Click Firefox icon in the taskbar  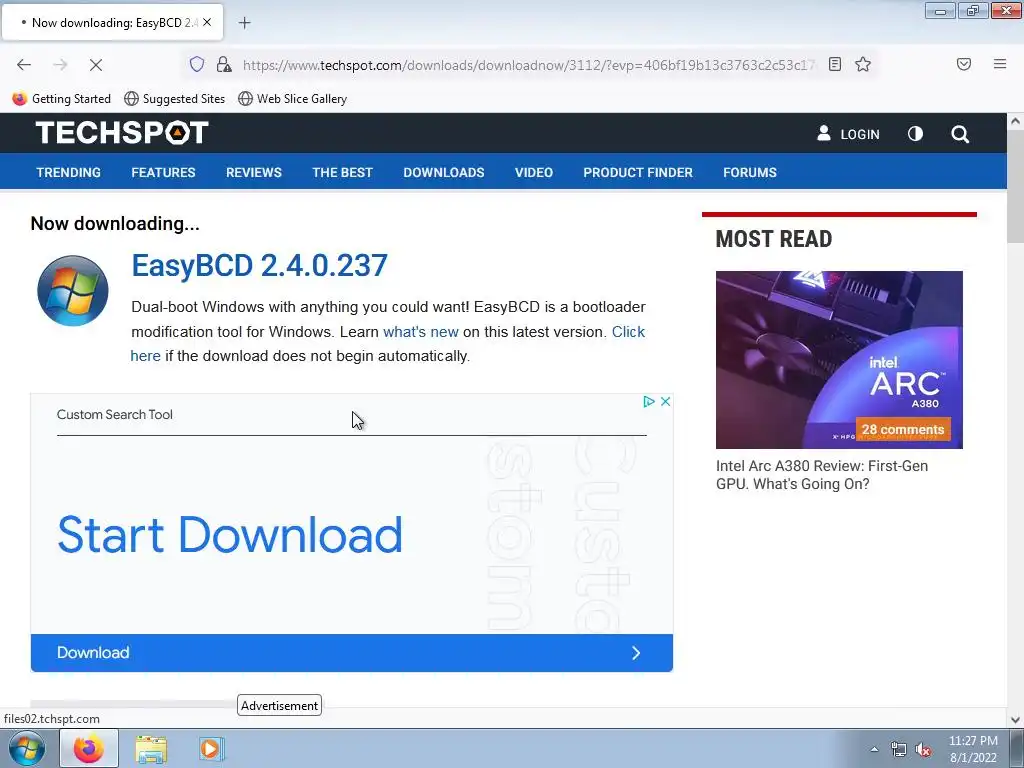click(89, 748)
